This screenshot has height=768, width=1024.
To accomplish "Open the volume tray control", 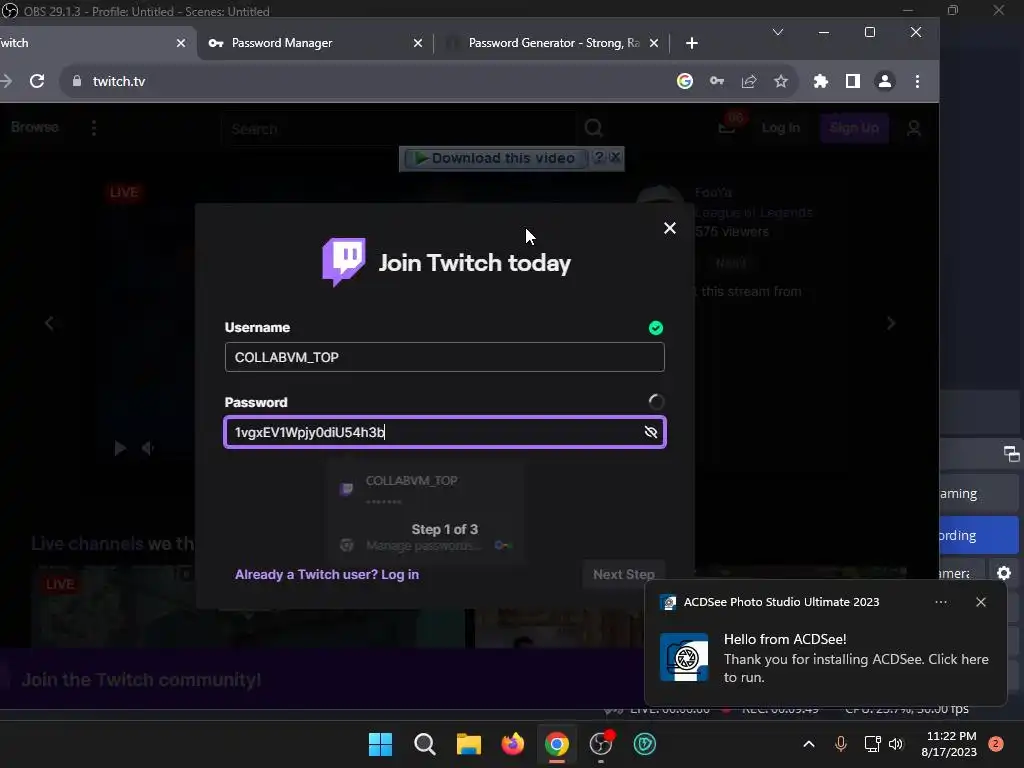I will tap(896, 744).
